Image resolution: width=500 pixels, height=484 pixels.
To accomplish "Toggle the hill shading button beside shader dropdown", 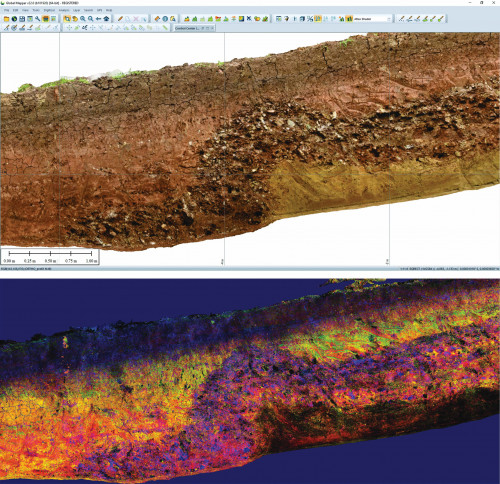I will 349,19.
